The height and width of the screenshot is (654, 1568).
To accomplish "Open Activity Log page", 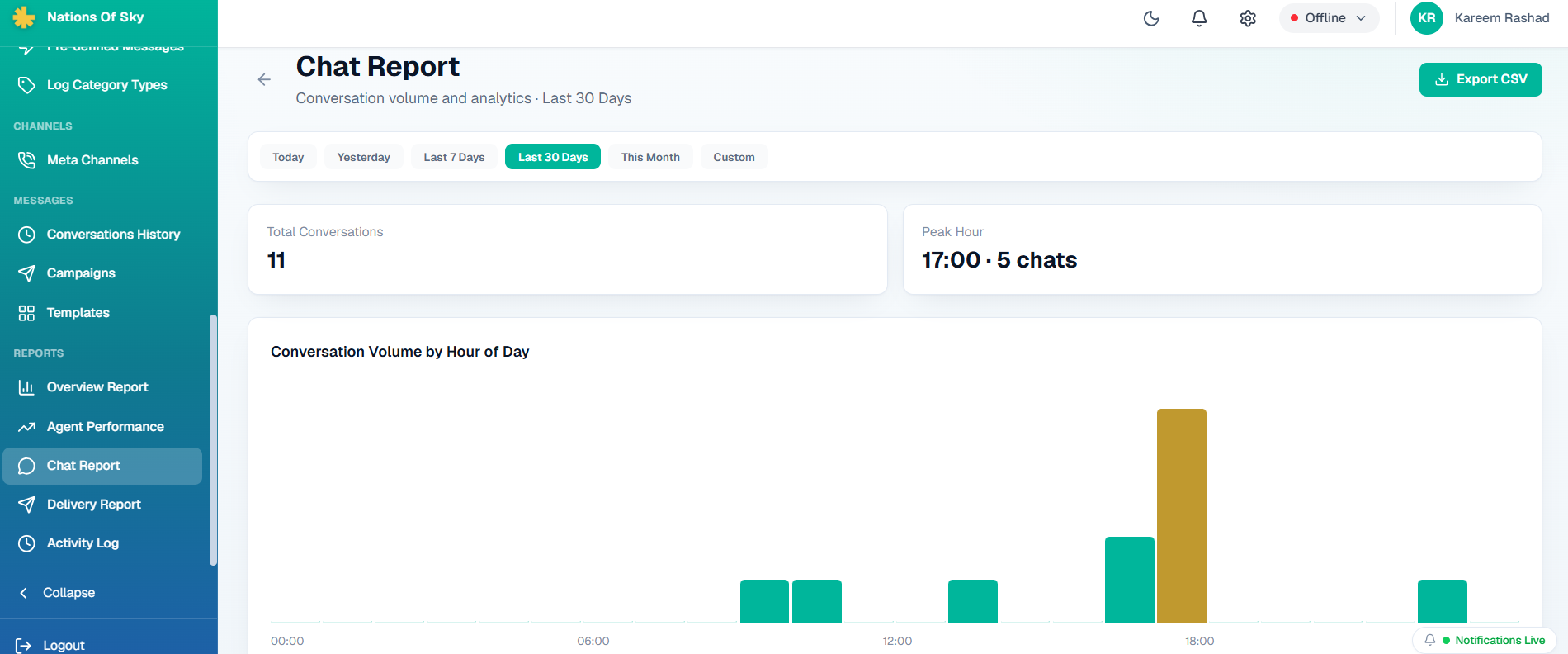I will (x=102, y=543).
